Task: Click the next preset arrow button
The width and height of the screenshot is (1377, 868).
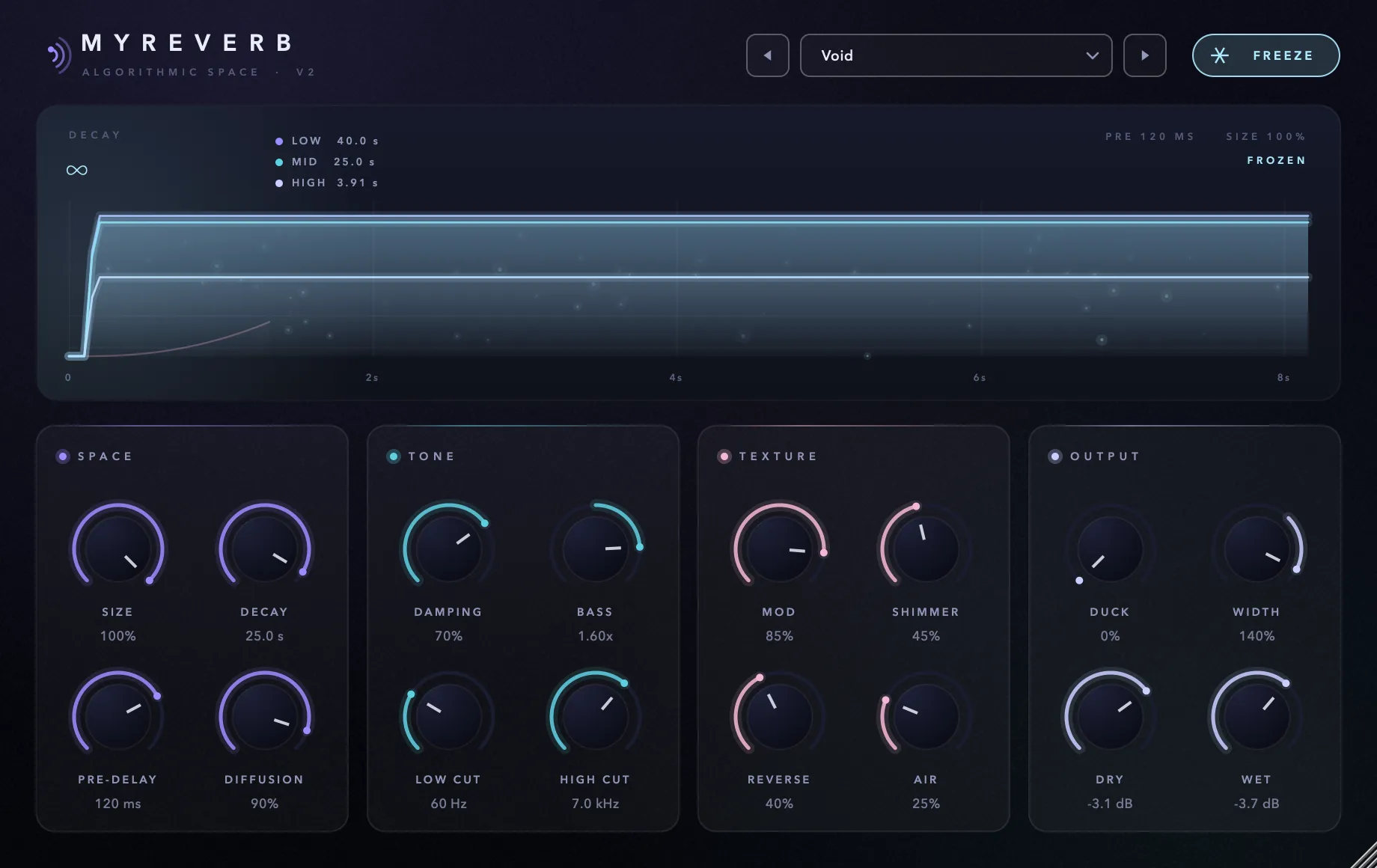Action: [1145, 55]
